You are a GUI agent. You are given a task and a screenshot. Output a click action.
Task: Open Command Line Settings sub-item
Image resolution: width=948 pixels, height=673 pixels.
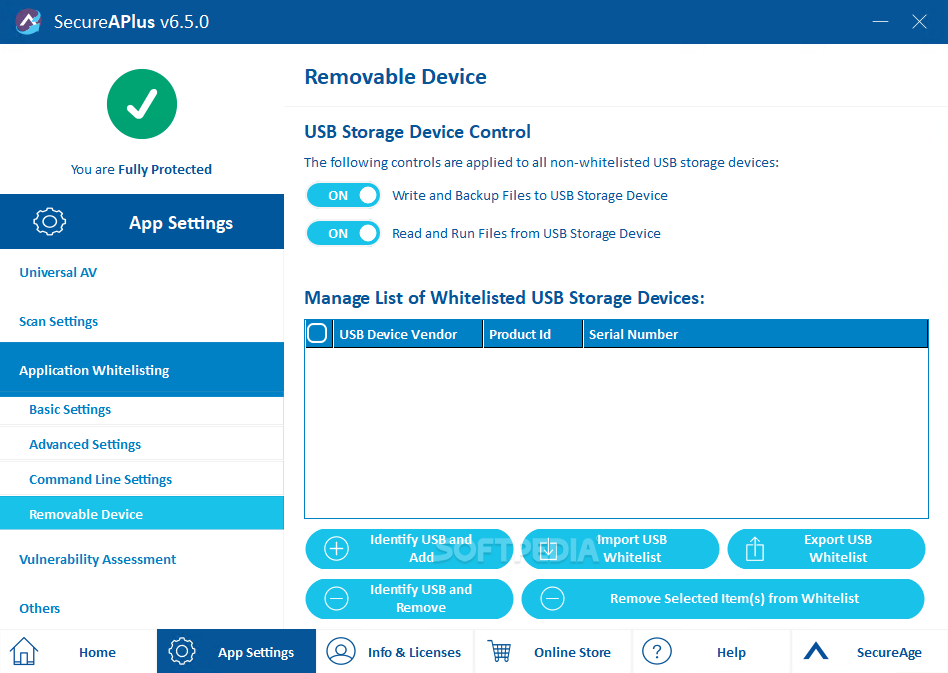point(141,480)
